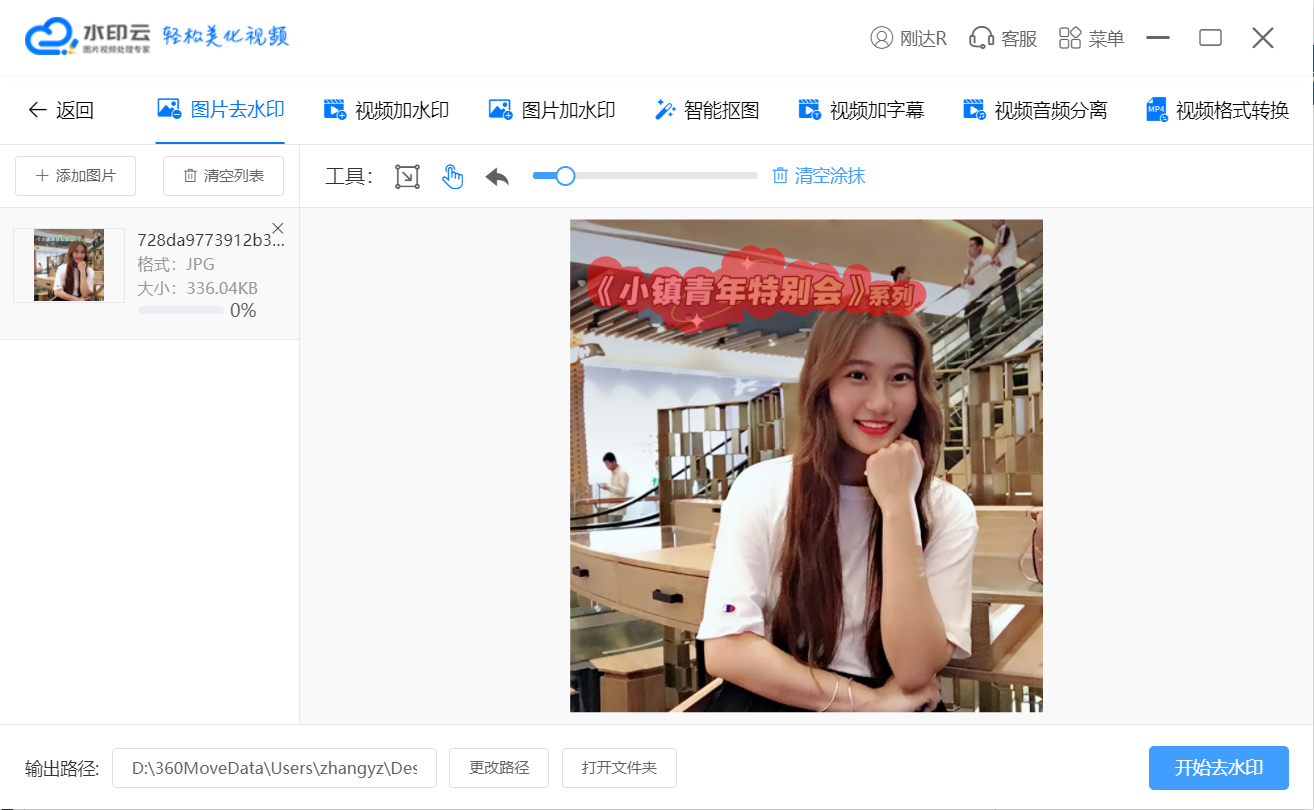Click the user account 刚达R
This screenshot has height=810, width=1314.
coord(908,38)
